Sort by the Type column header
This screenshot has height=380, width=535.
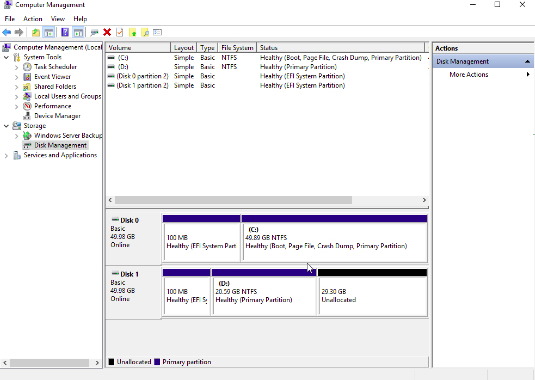207,48
